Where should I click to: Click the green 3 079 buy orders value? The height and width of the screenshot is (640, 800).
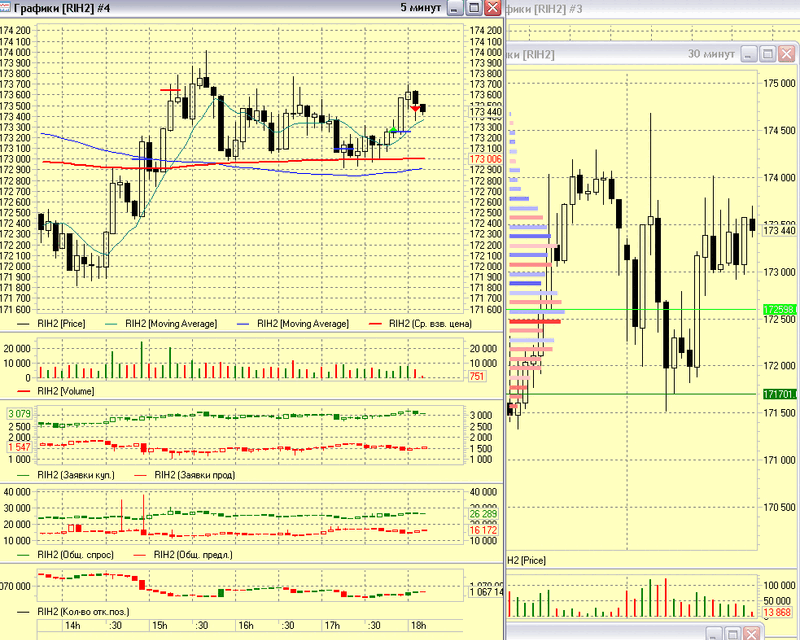19,413
